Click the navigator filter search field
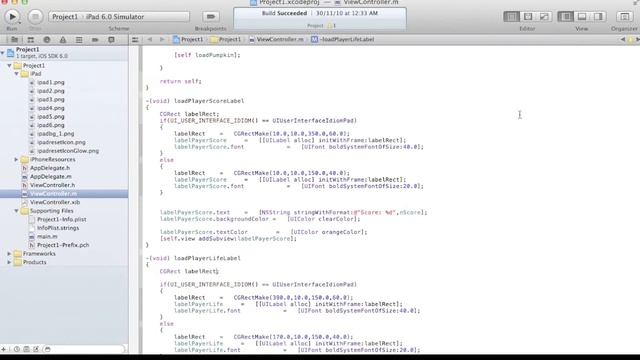The width and height of the screenshot is (640, 360). click(x=84, y=349)
